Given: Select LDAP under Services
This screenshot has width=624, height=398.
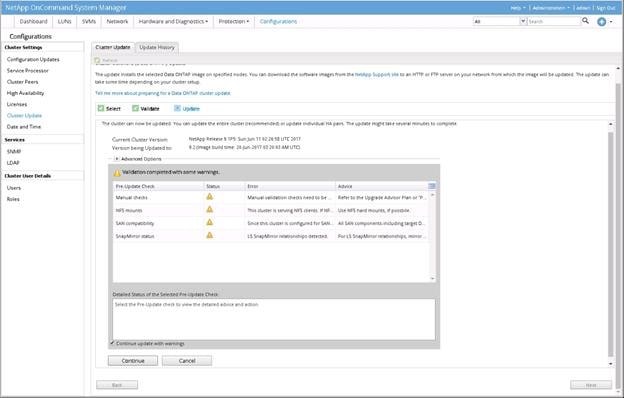Looking at the screenshot, I should (13, 163).
